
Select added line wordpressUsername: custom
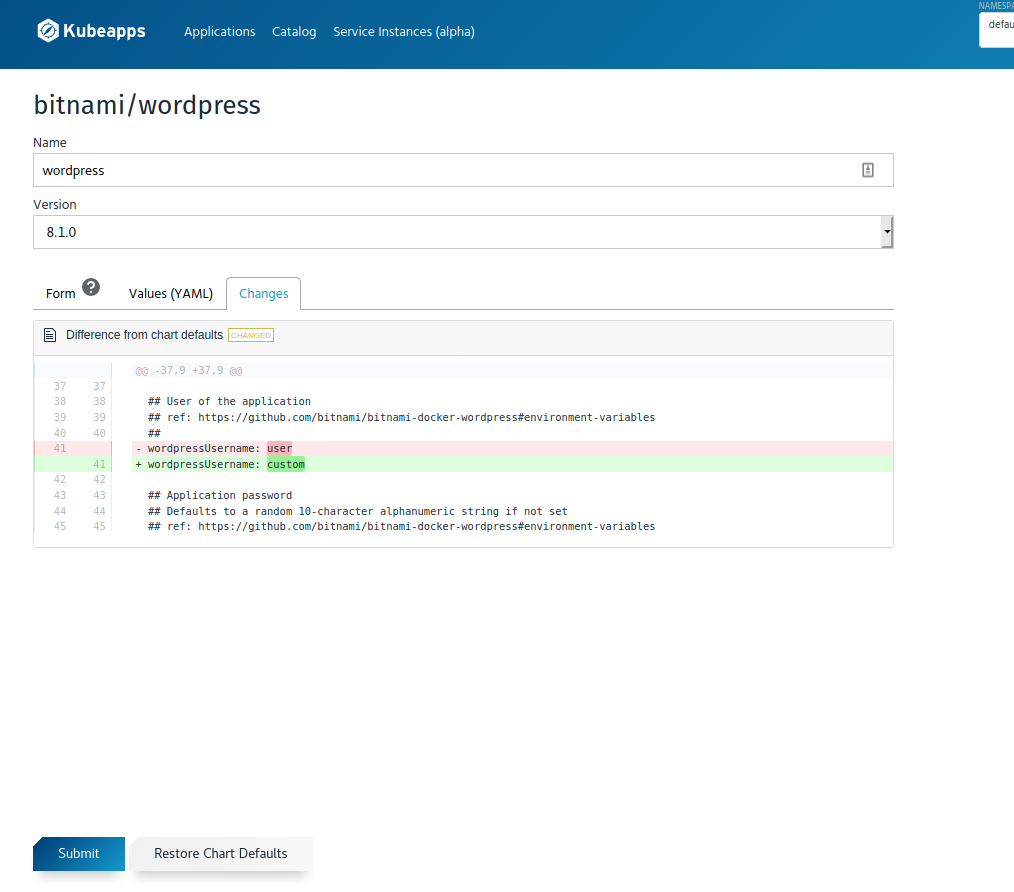(463, 464)
